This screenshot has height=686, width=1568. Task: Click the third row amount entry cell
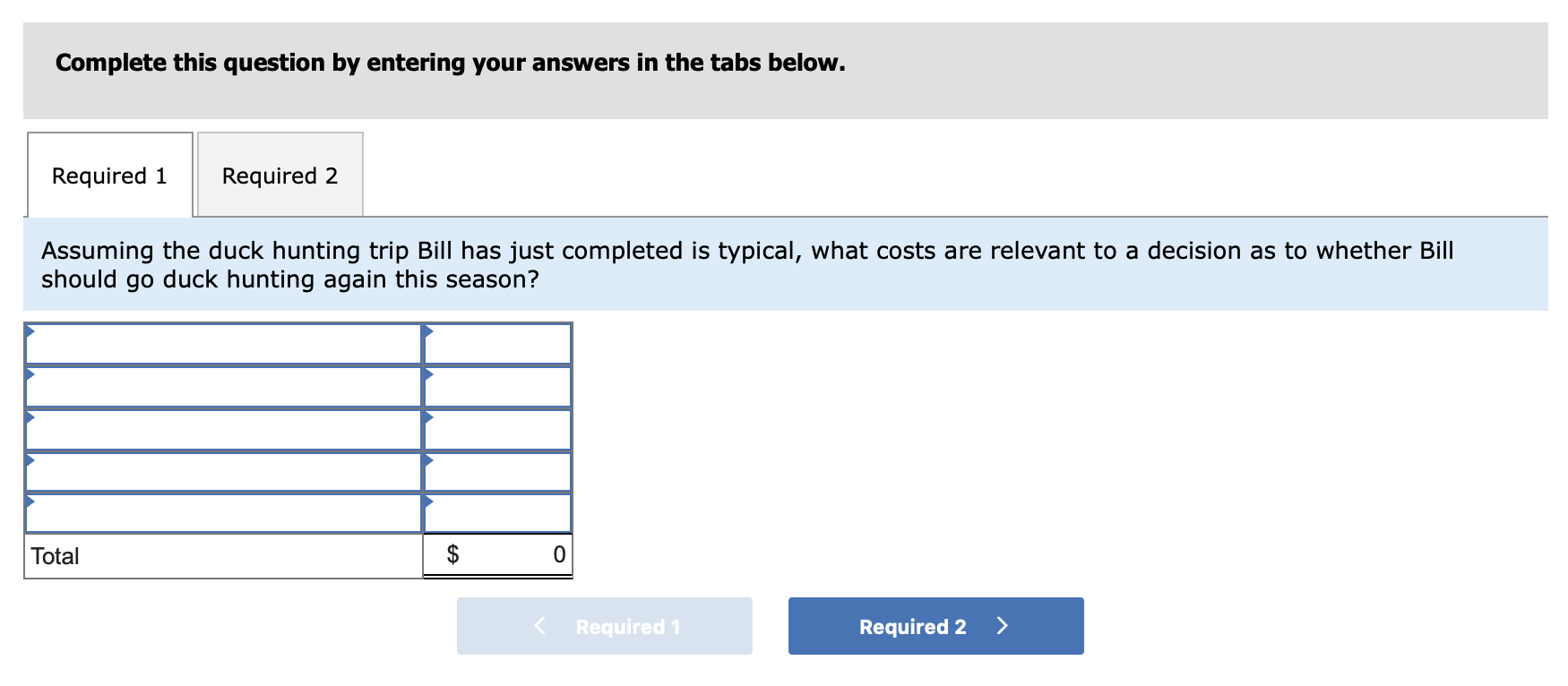tap(497, 429)
